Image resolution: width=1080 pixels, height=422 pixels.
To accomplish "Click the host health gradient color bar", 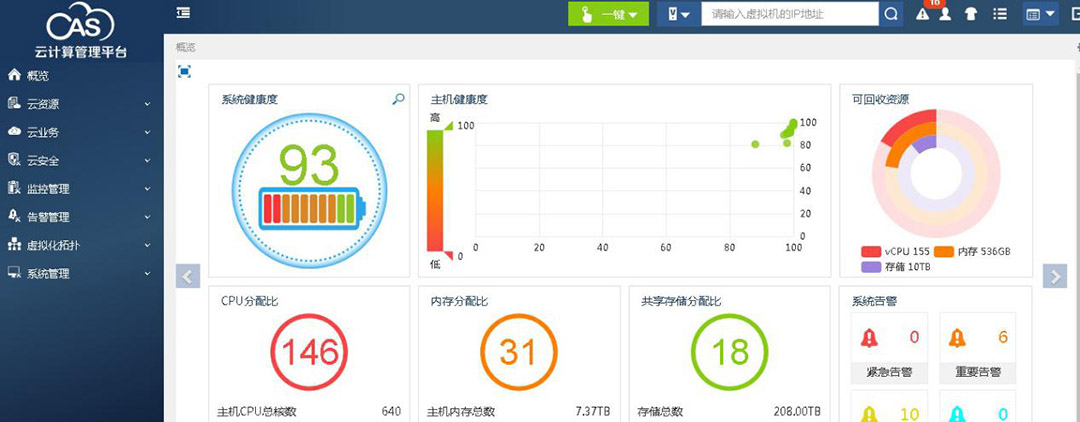I will click(x=435, y=190).
